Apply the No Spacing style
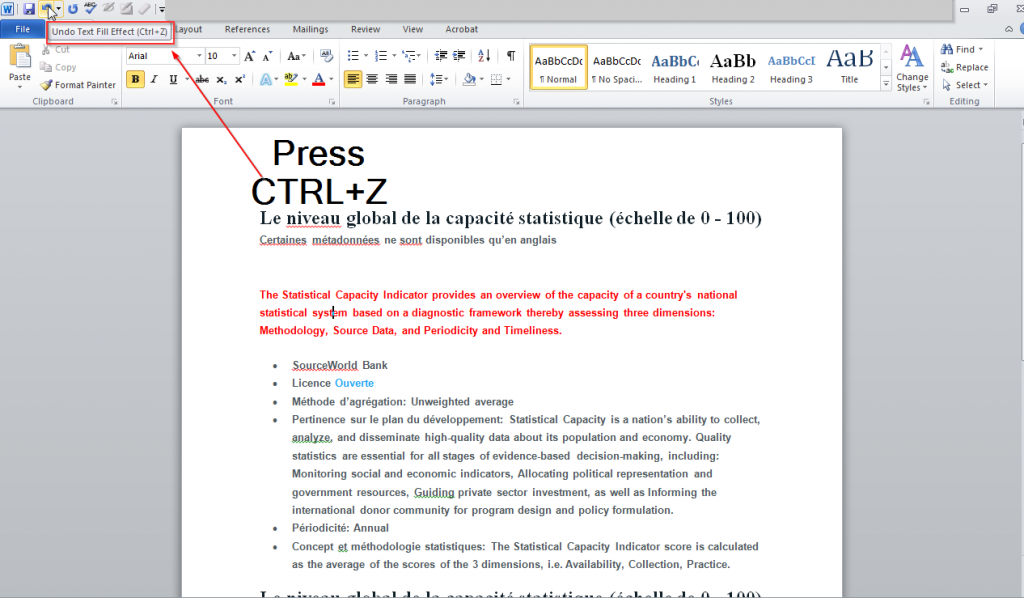Viewport: 1024px width, 598px height. [x=617, y=67]
